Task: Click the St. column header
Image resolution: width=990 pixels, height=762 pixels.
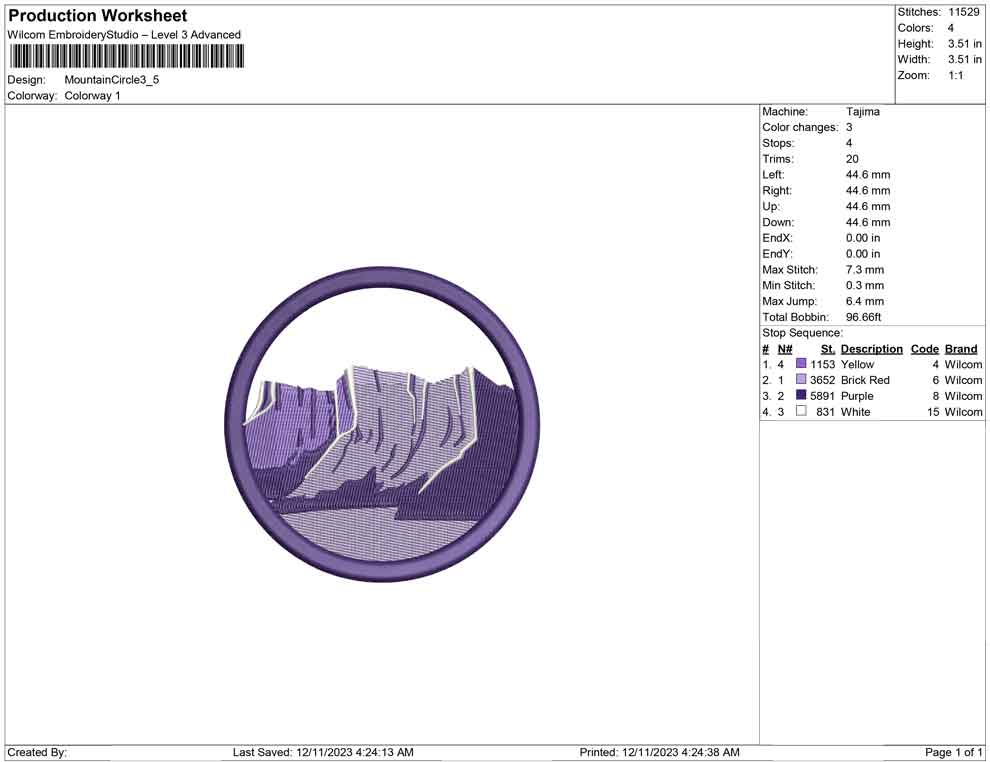Action: (x=828, y=349)
